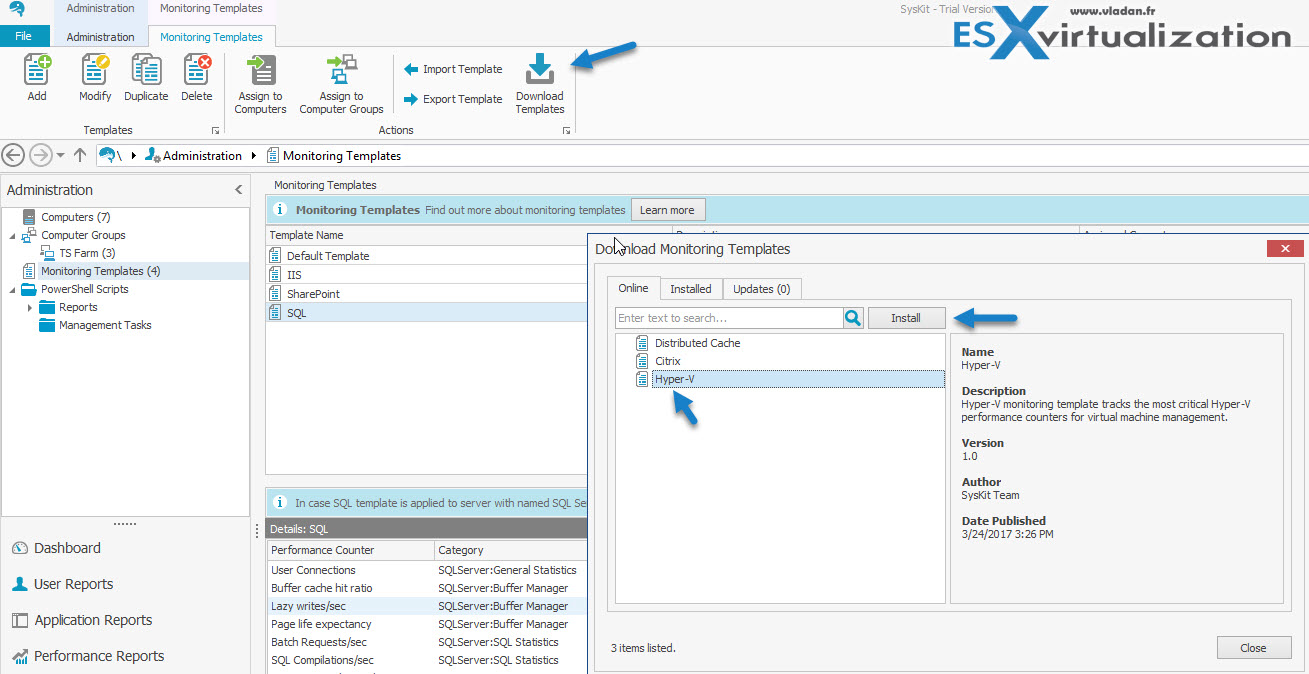
Task: Open the Updates (0) tab
Action: (762, 289)
